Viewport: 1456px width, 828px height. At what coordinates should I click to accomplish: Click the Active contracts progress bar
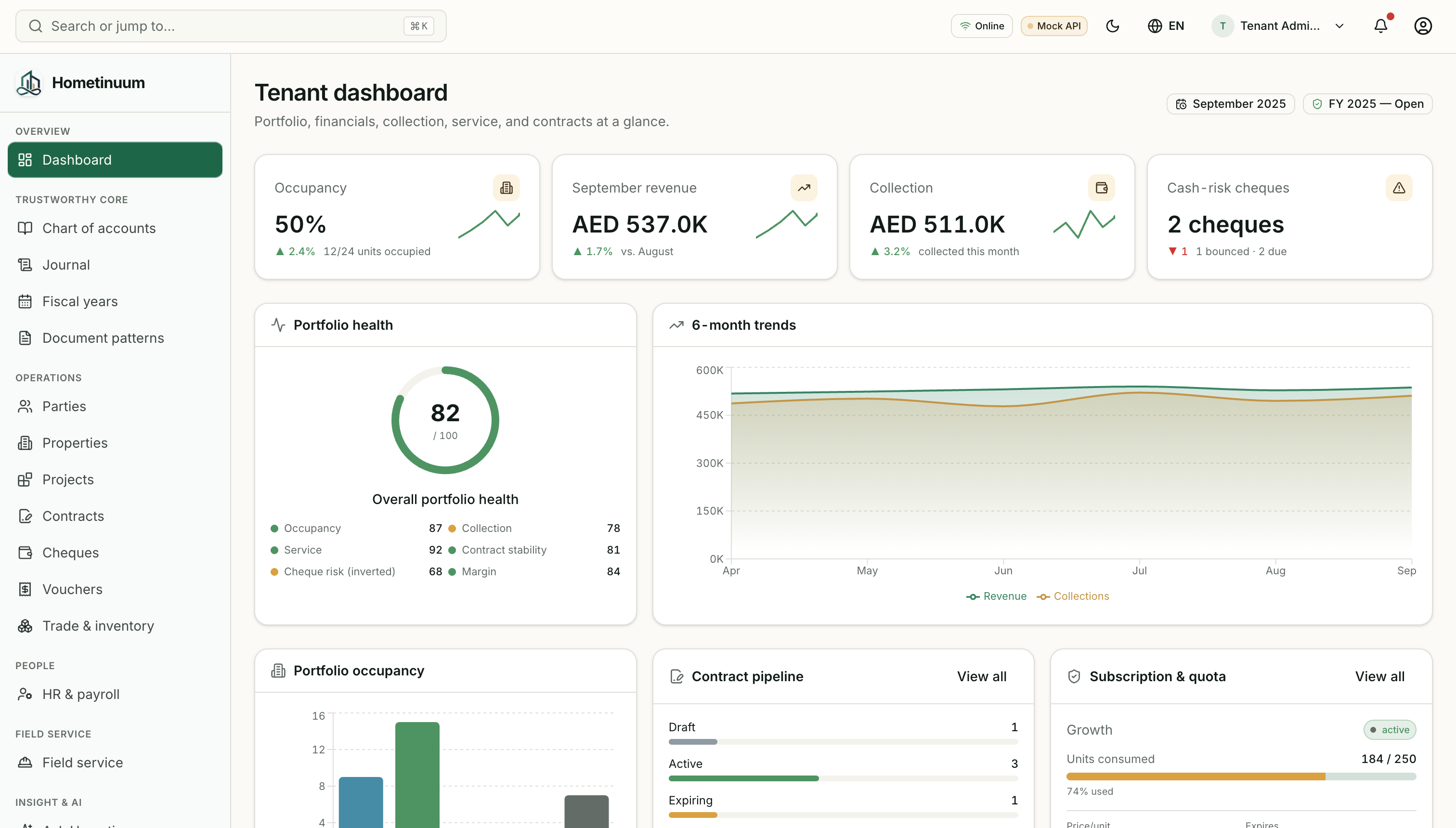tap(843, 778)
